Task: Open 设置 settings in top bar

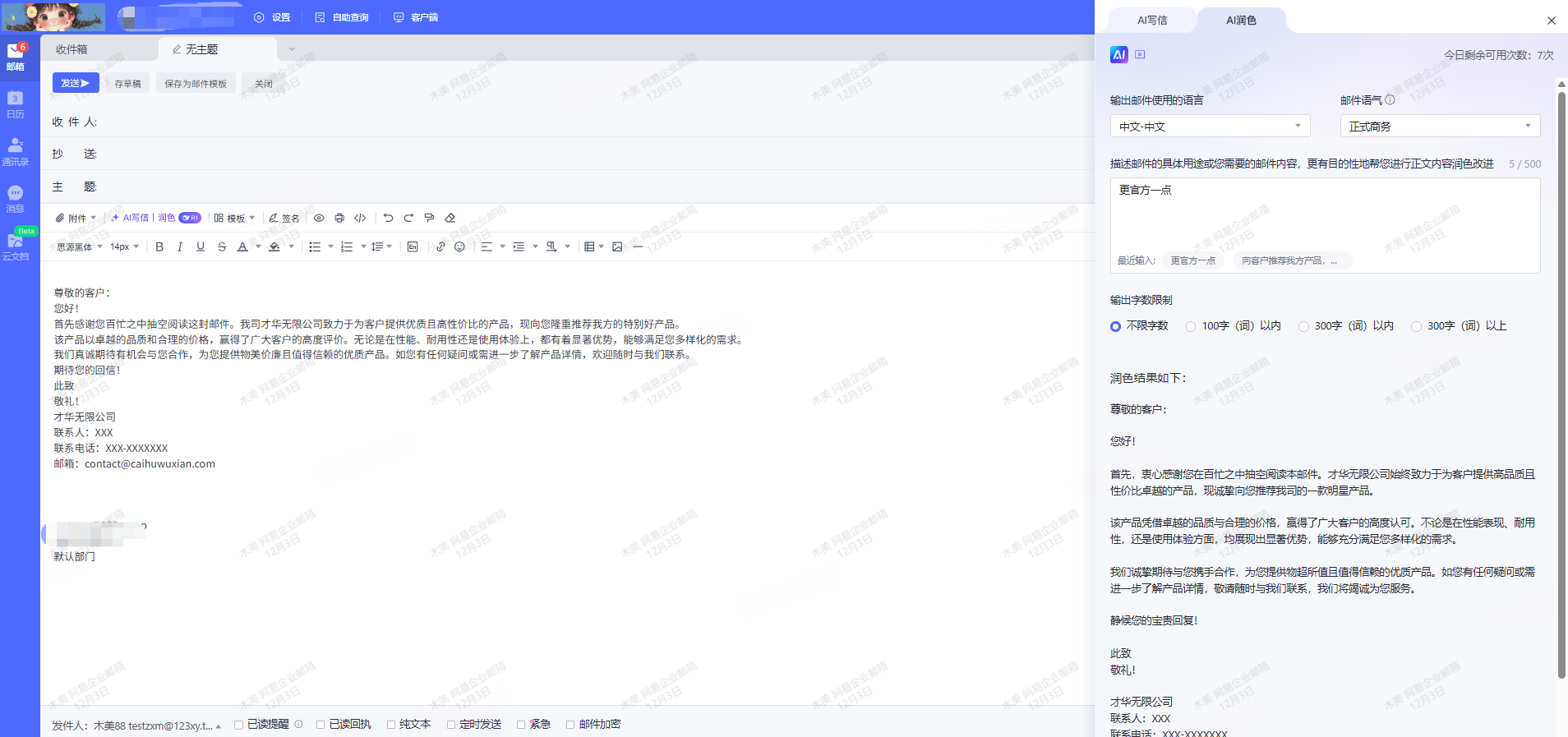Action: click(272, 17)
